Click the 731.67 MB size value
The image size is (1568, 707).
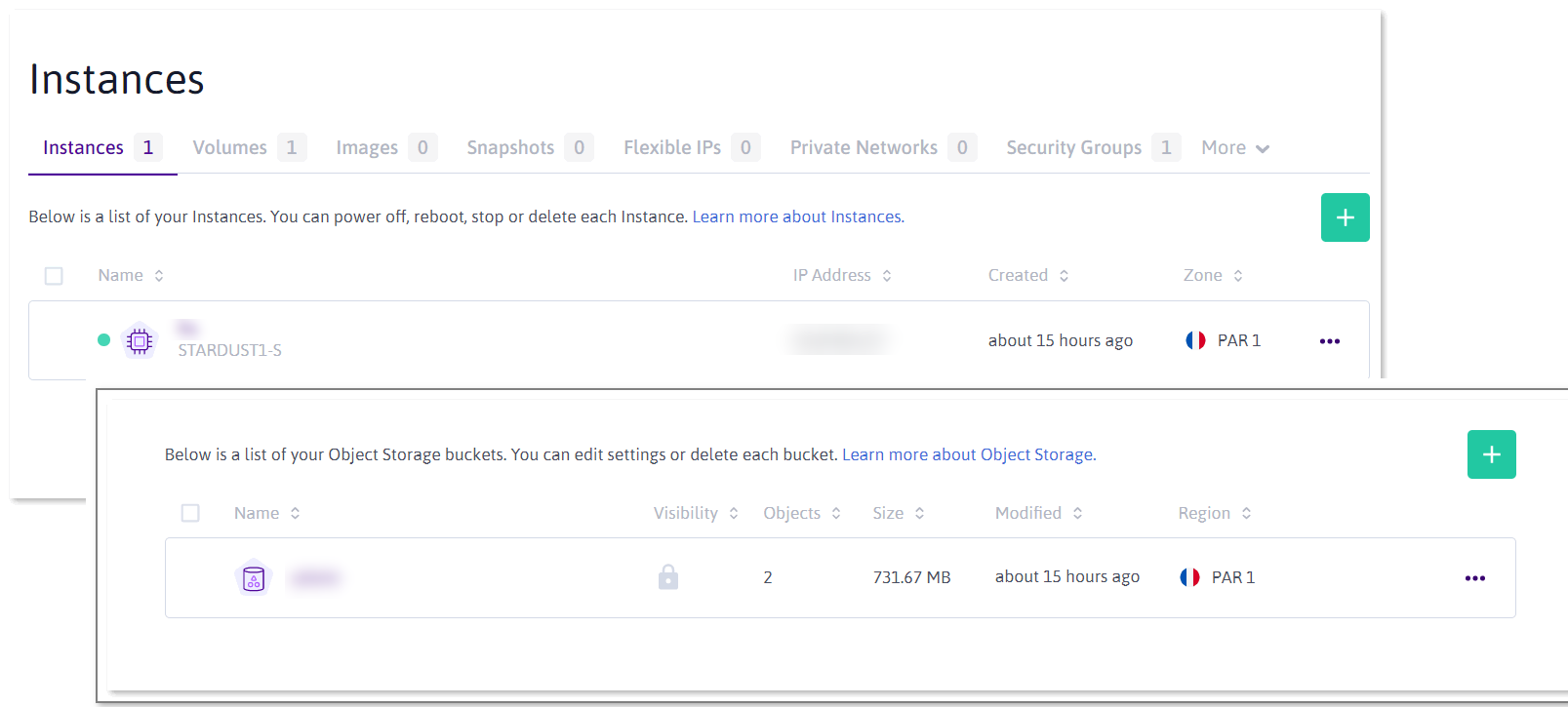(911, 577)
